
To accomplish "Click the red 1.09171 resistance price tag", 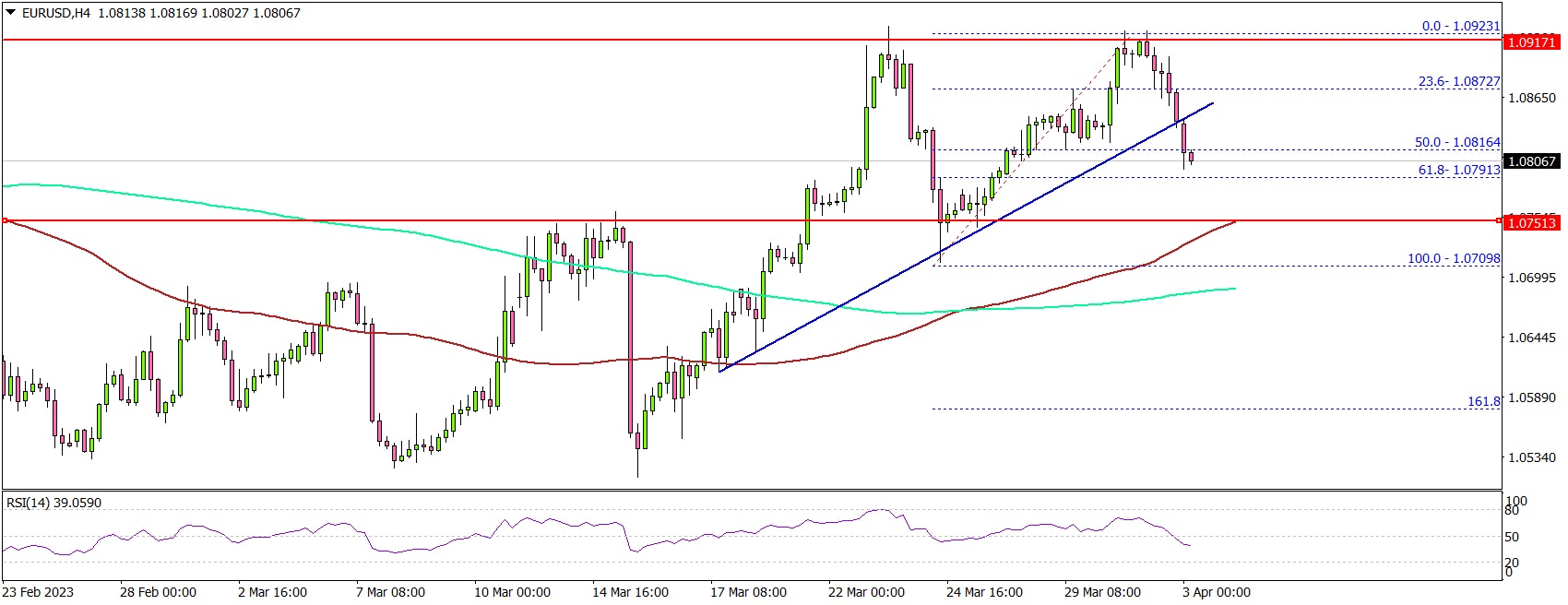I will pos(1530,42).
